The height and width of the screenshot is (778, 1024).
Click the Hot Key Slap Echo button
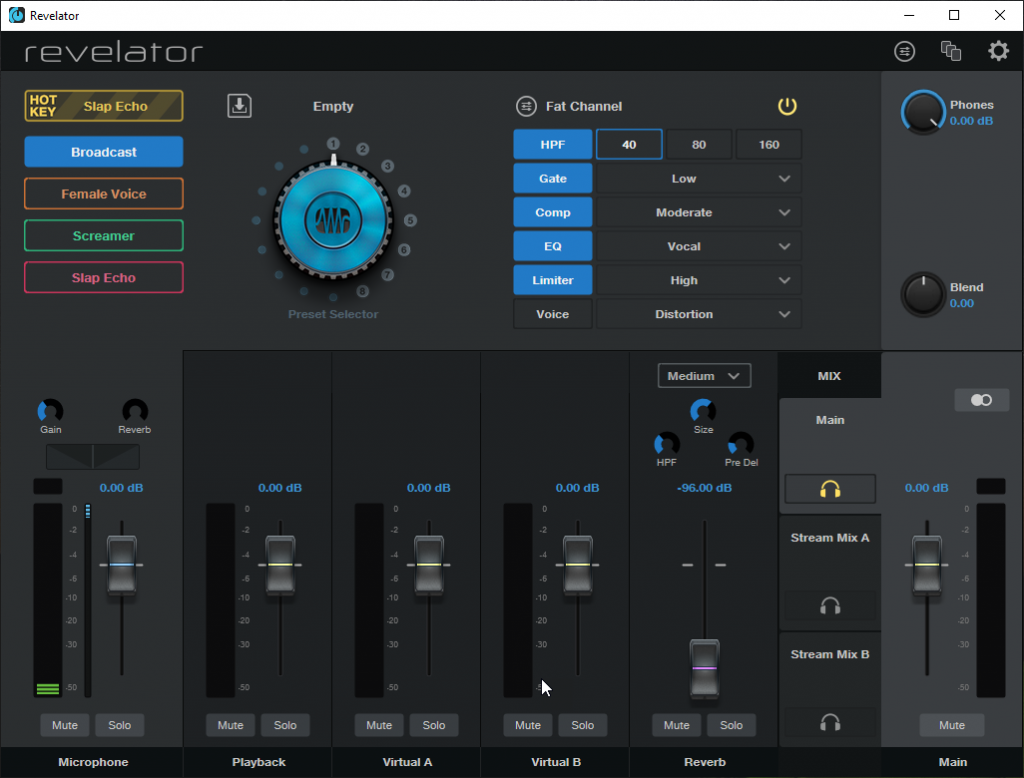(104, 106)
